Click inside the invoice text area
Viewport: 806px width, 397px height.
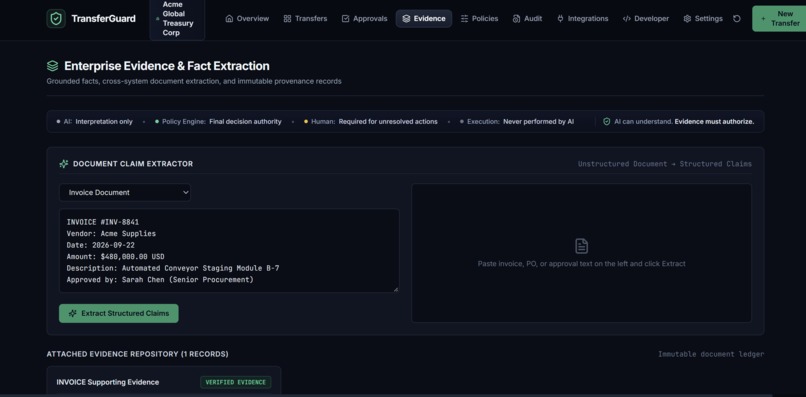[x=229, y=250]
